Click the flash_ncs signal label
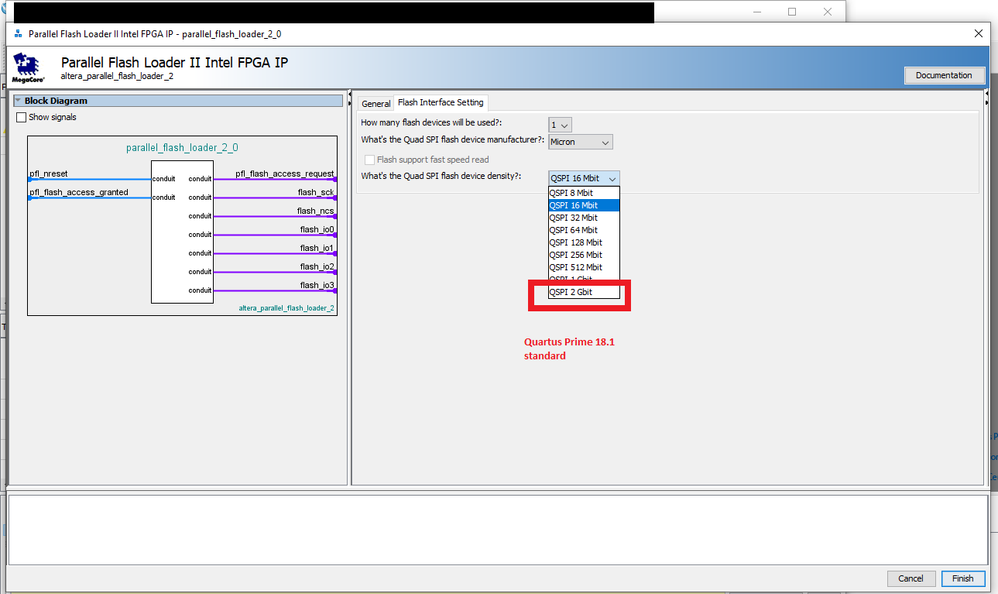Image resolution: width=998 pixels, height=594 pixels. click(x=315, y=211)
